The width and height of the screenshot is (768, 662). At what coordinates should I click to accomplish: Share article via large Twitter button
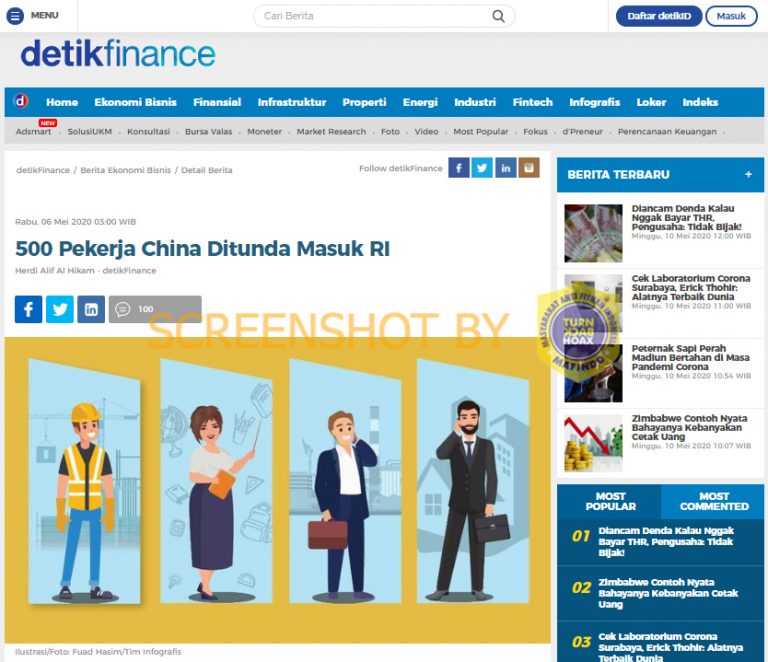point(60,309)
